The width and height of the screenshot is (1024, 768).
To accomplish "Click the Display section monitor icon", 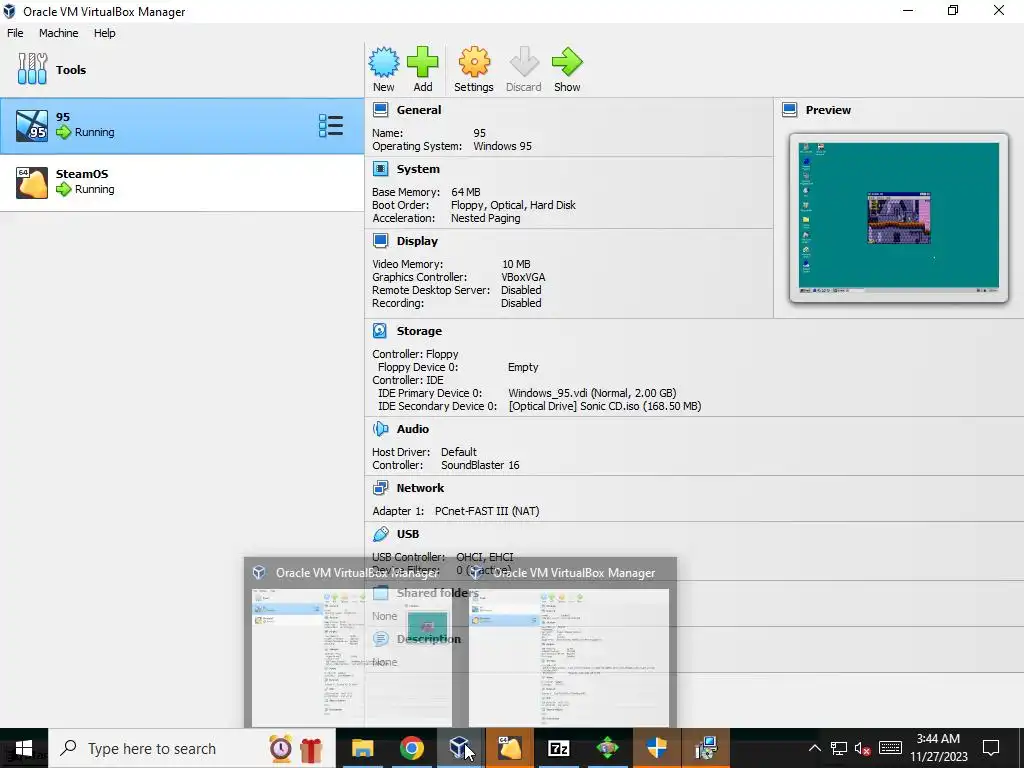I will (x=380, y=240).
